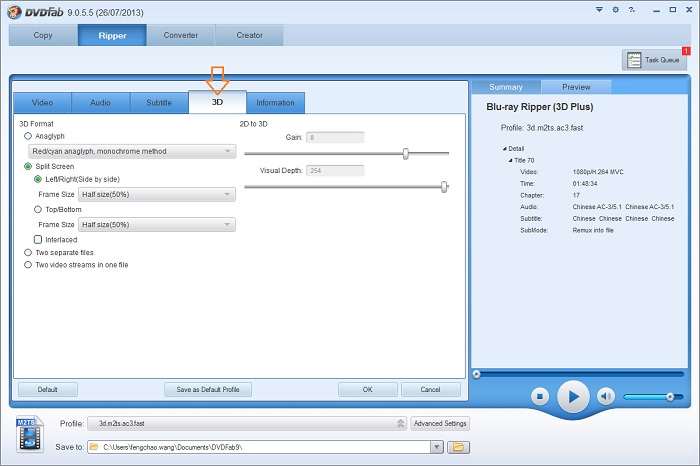Click the Save to path field
This screenshot has width=700, height=466.
259,447
